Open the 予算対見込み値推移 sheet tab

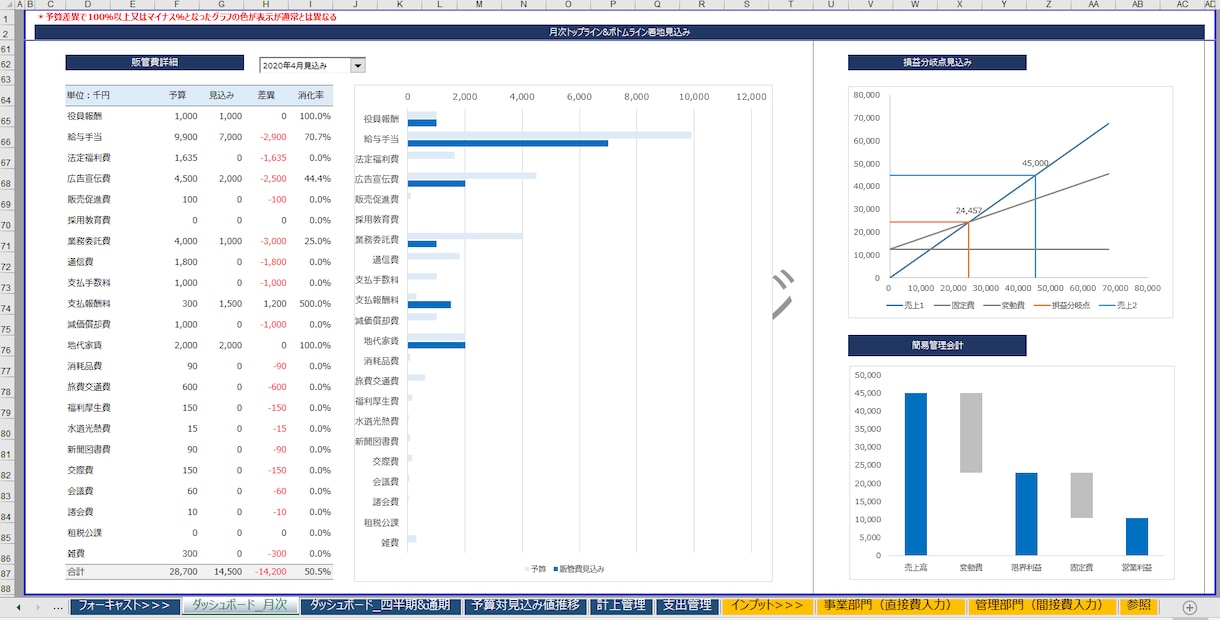coord(525,606)
